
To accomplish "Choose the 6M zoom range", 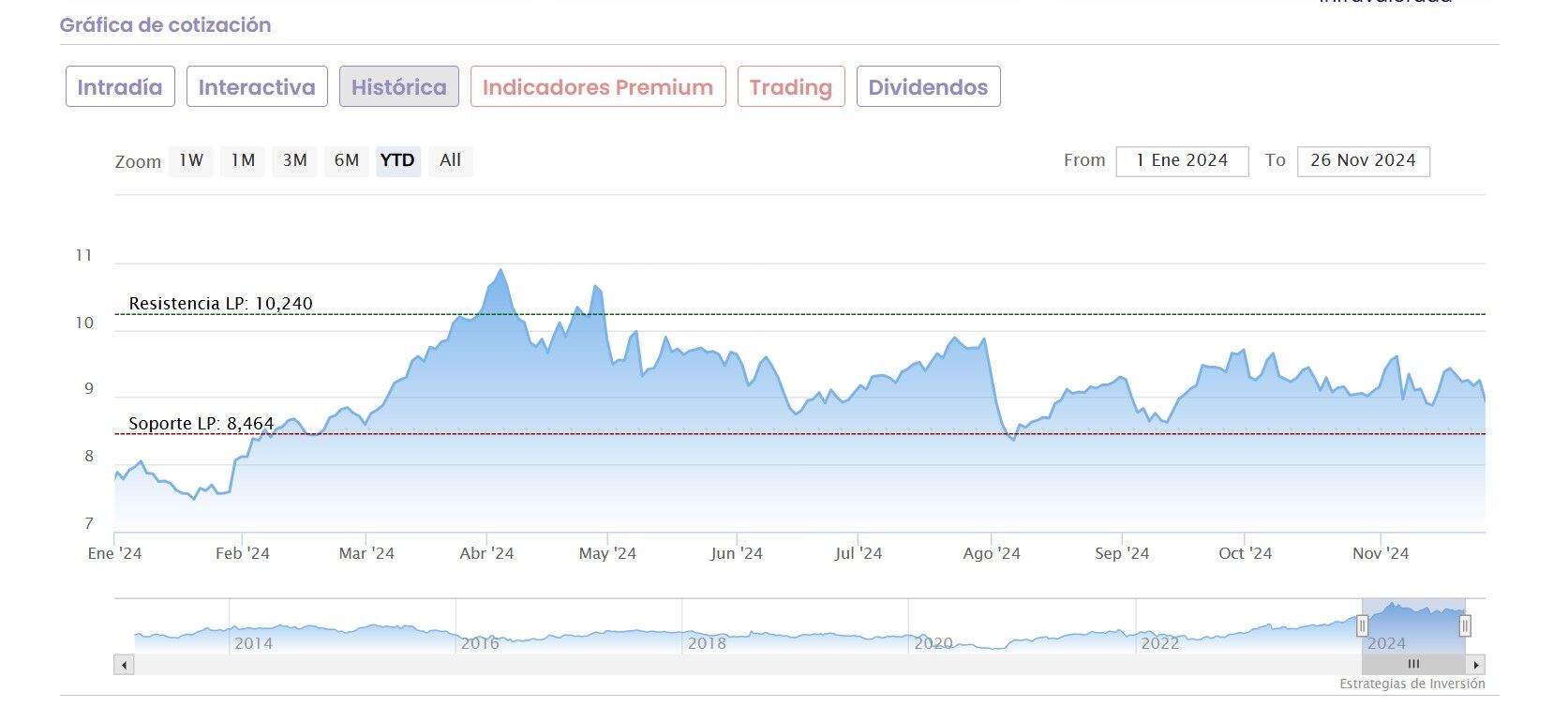I will click(x=347, y=160).
